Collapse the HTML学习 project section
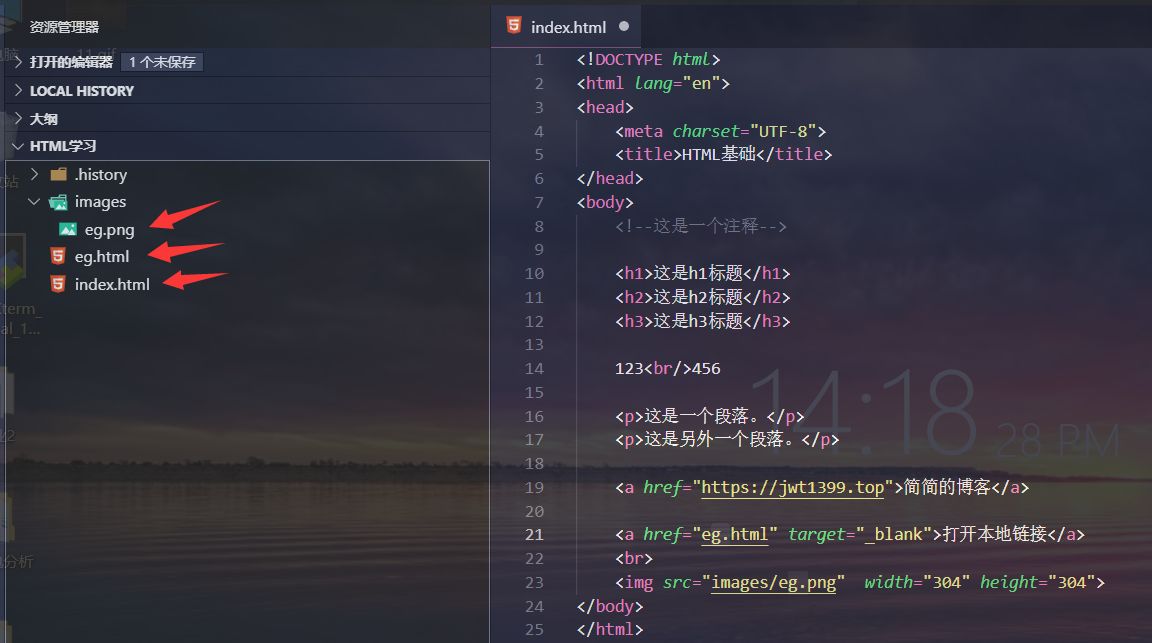The image size is (1152, 643). [x=18, y=146]
